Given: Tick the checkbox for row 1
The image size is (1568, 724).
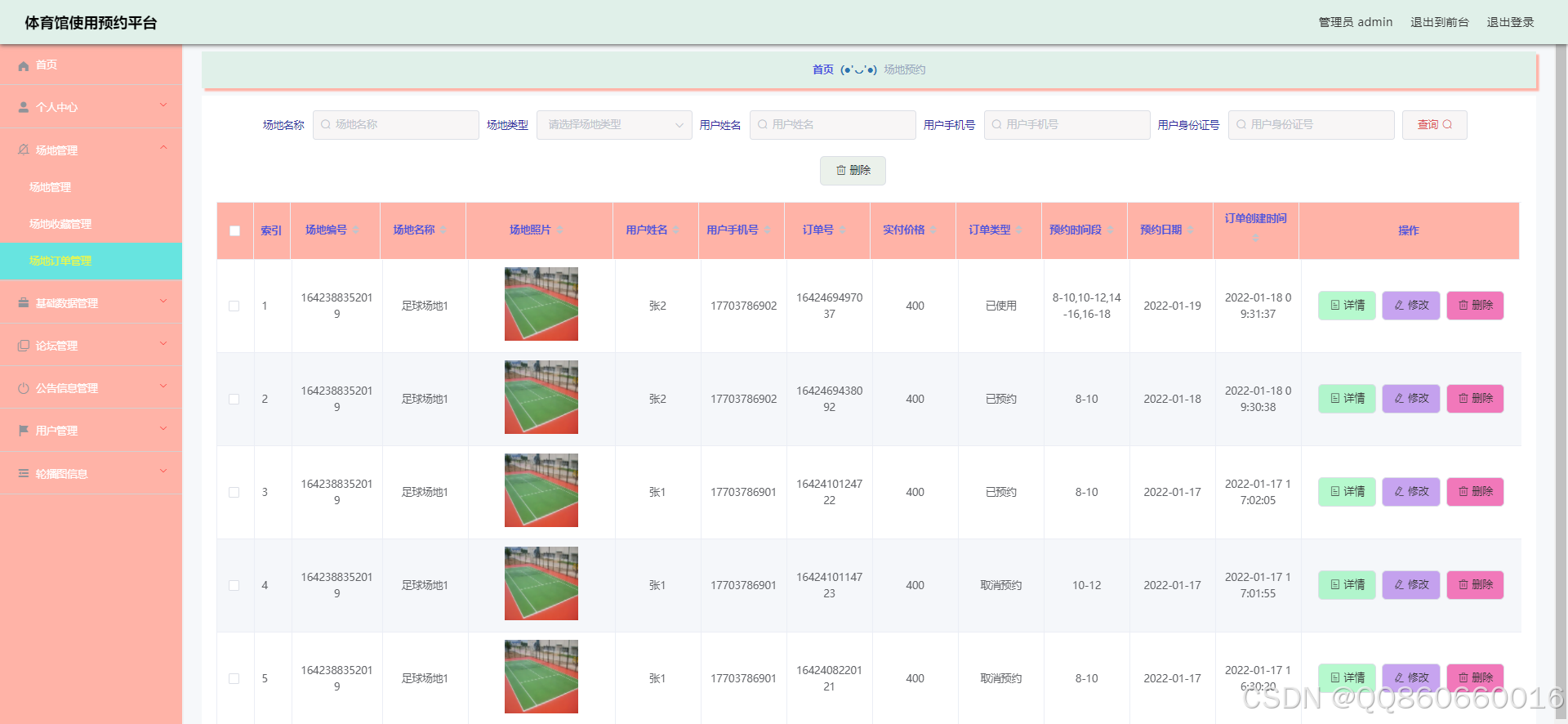Looking at the screenshot, I should coord(234,306).
